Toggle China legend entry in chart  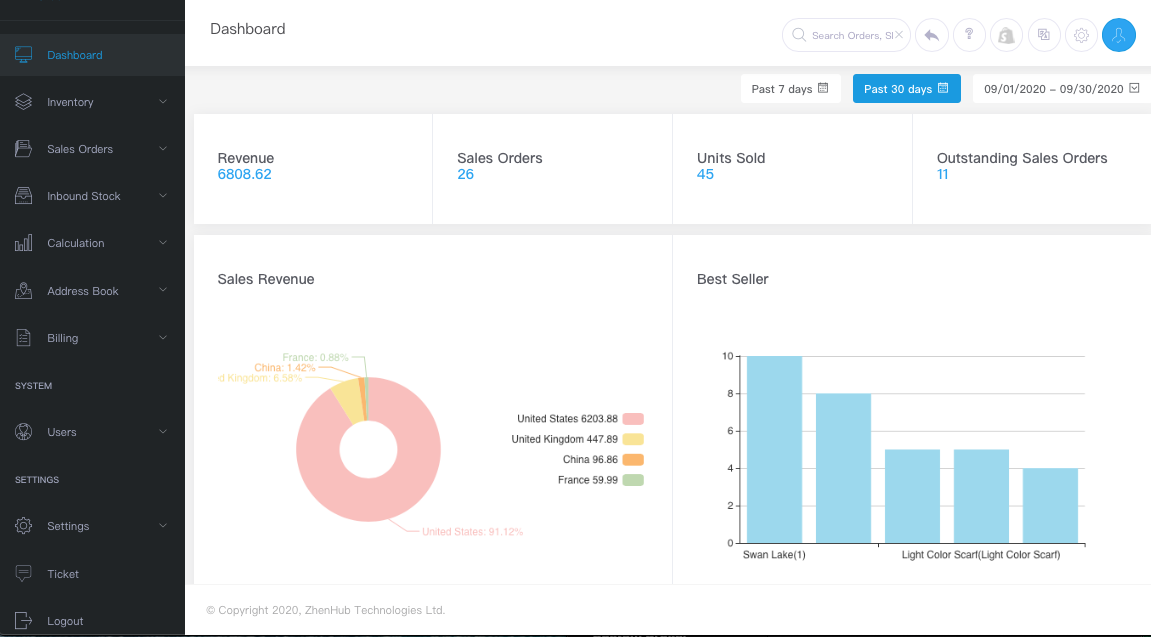pyautogui.click(x=603, y=459)
